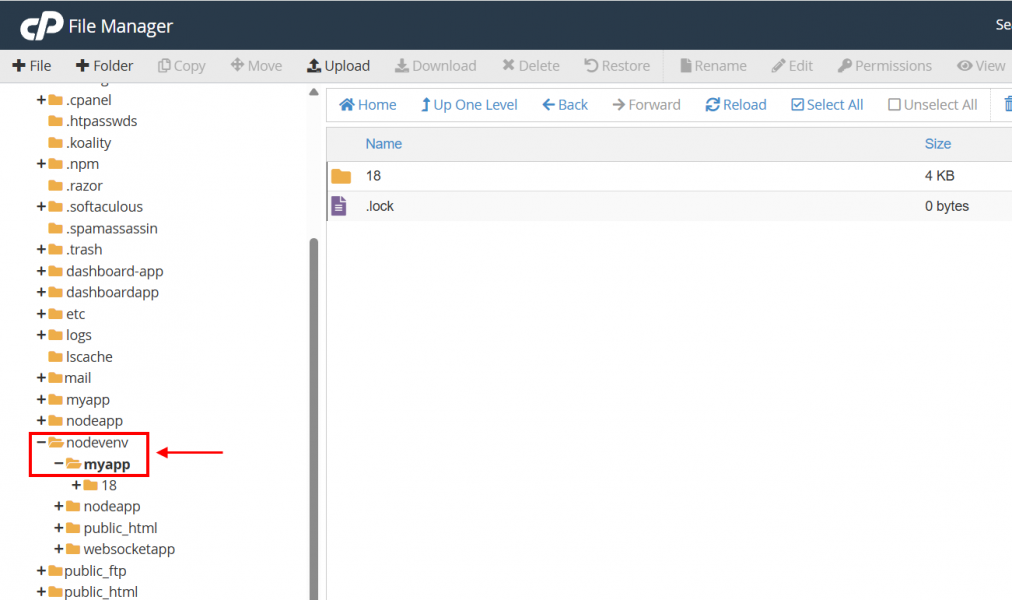Viewport: 1012px width, 600px height.
Task: Select the 18 folder row name
Action: point(373,175)
